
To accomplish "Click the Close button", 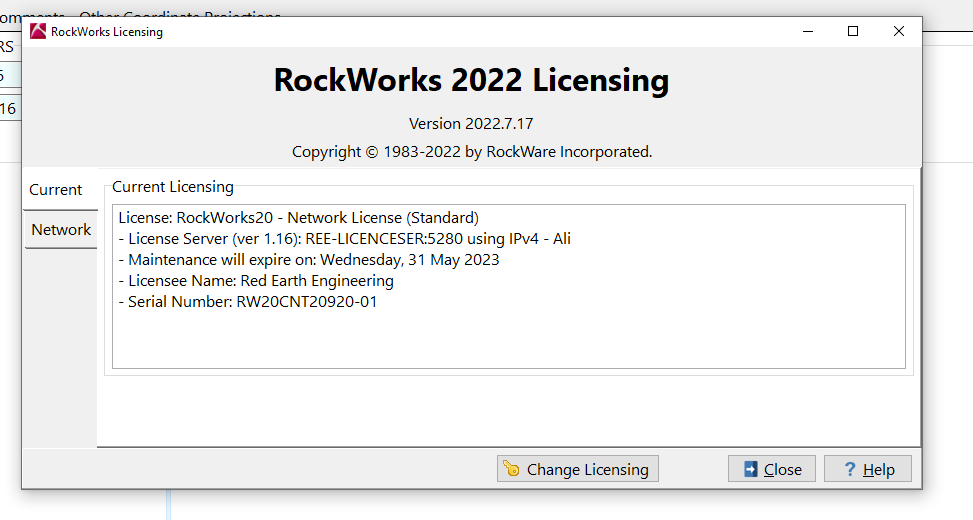I will point(771,469).
